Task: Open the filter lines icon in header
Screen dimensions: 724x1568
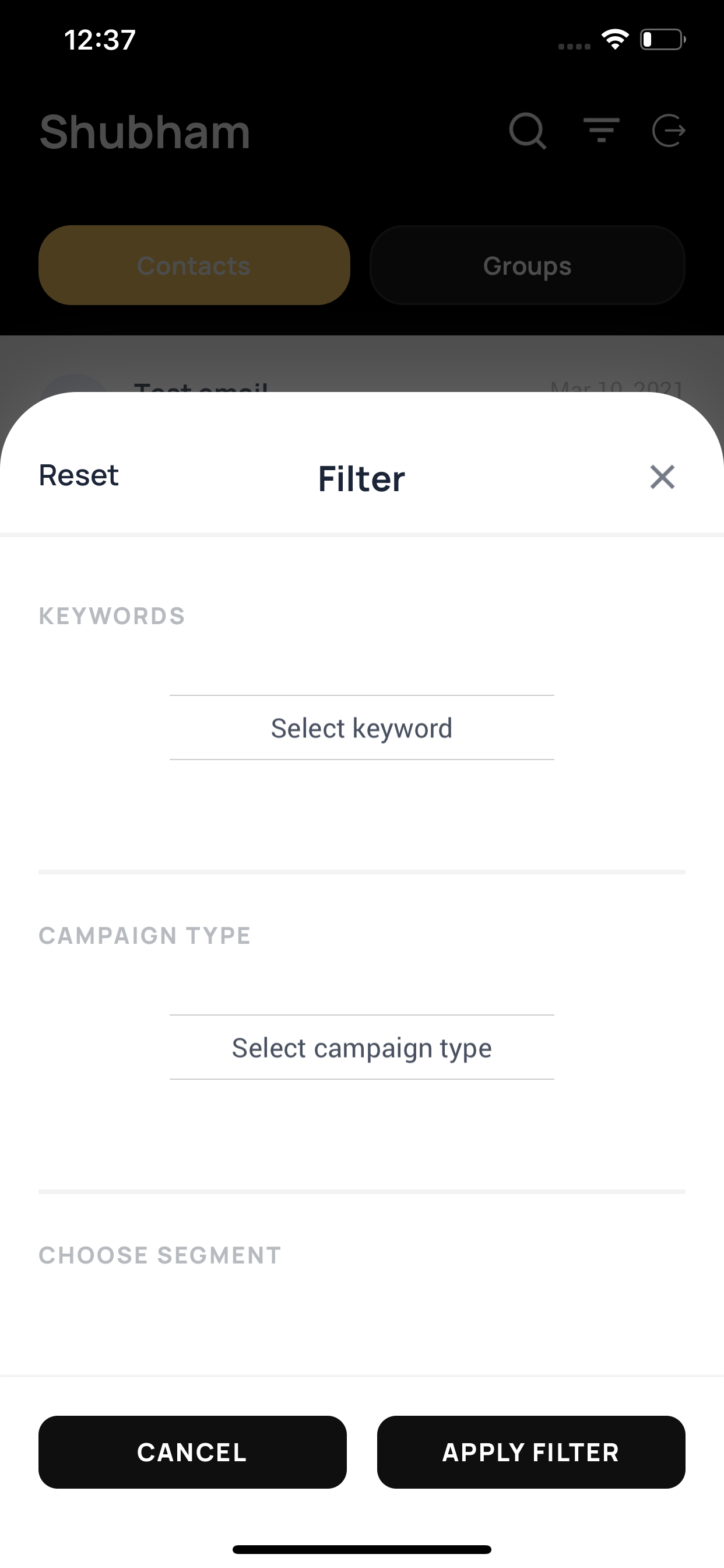Action: click(x=601, y=130)
